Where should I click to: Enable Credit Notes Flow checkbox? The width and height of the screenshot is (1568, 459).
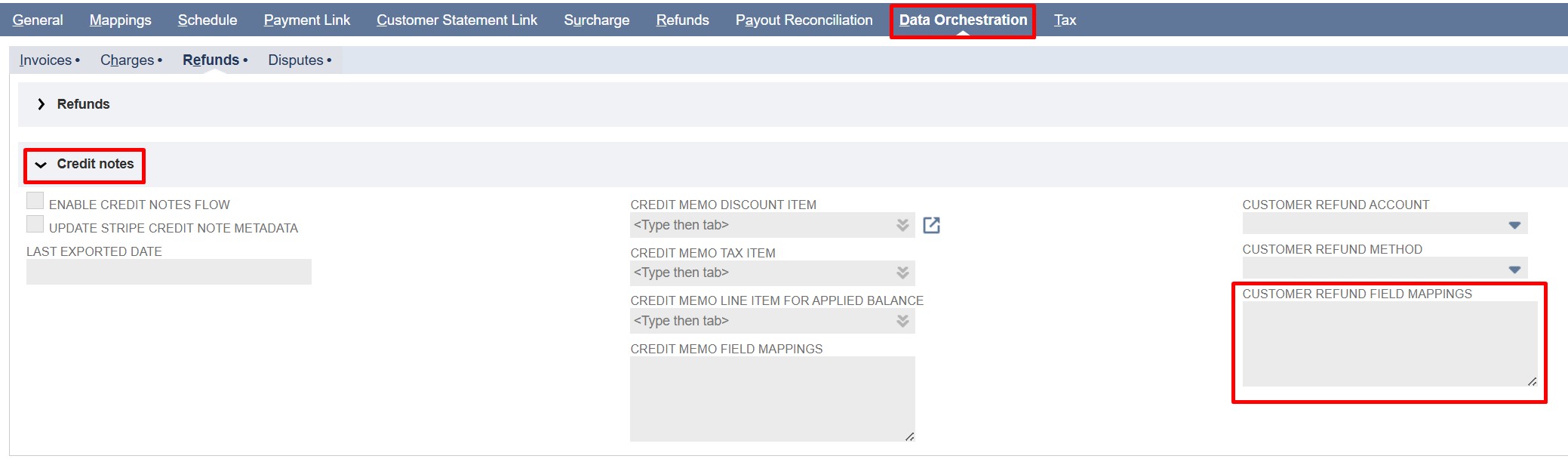pyautogui.click(x=35, y=201)
